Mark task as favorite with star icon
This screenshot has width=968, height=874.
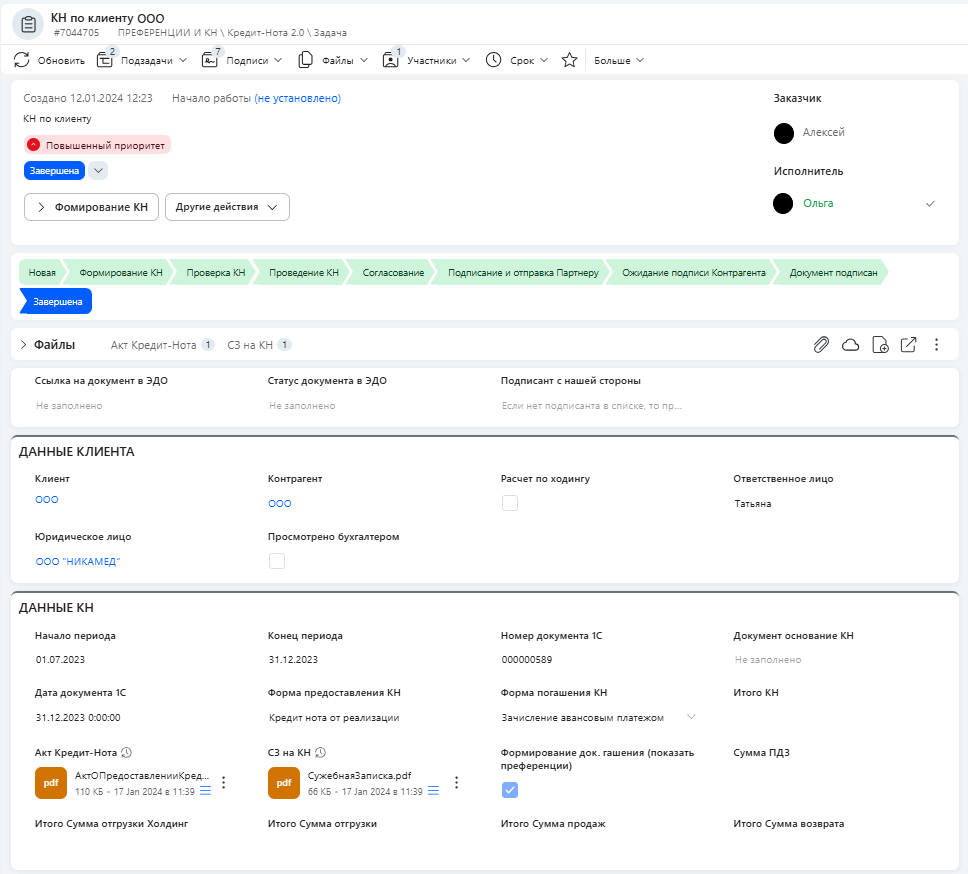(569, 60)
